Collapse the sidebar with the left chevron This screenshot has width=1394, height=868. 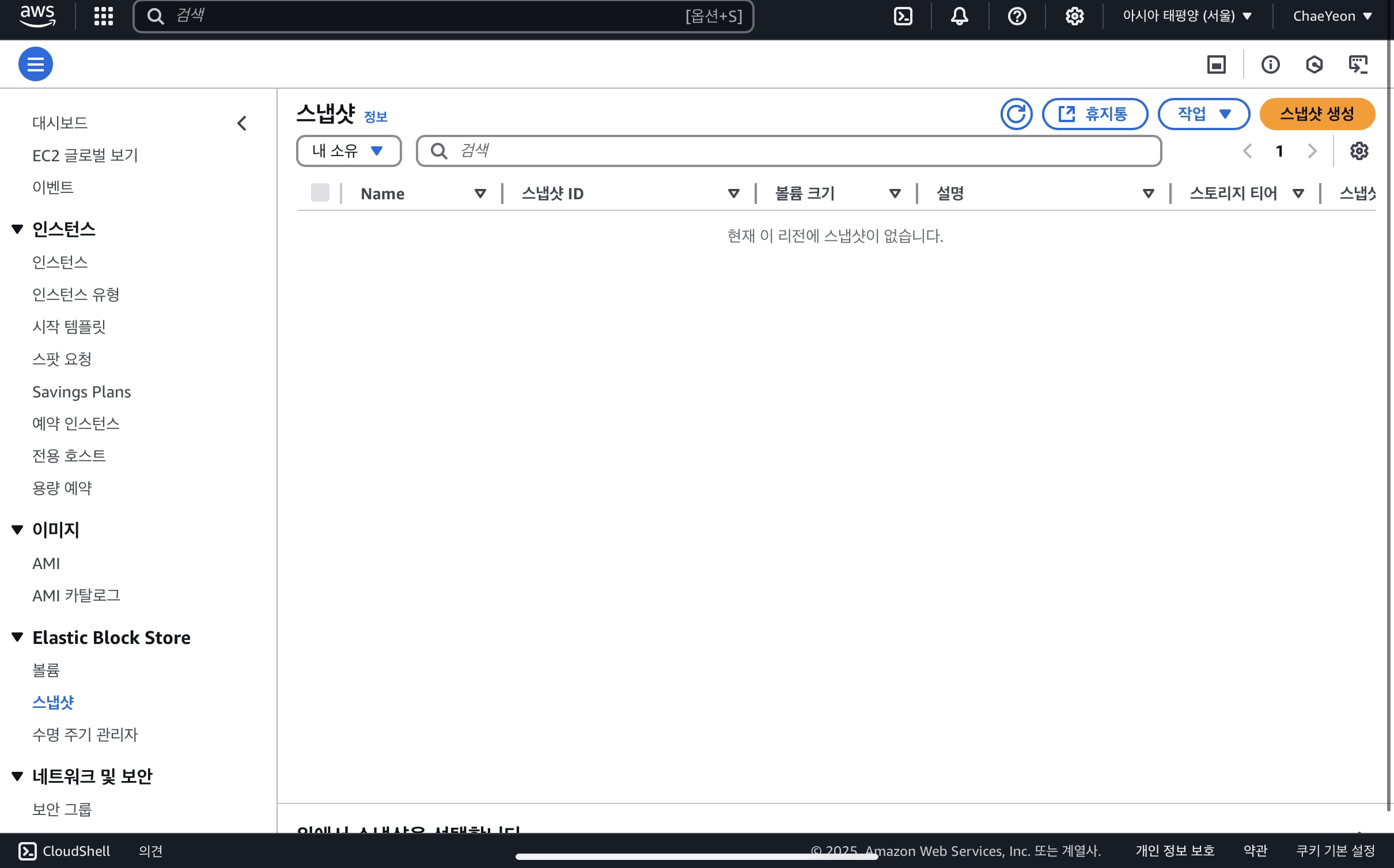click(242, 123)
